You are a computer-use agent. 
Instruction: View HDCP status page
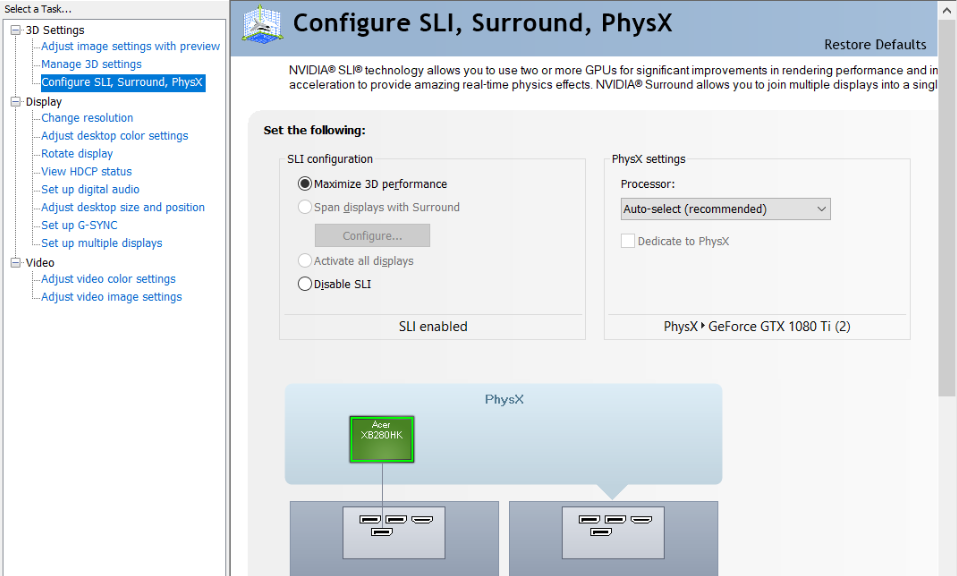pos(86,171)
